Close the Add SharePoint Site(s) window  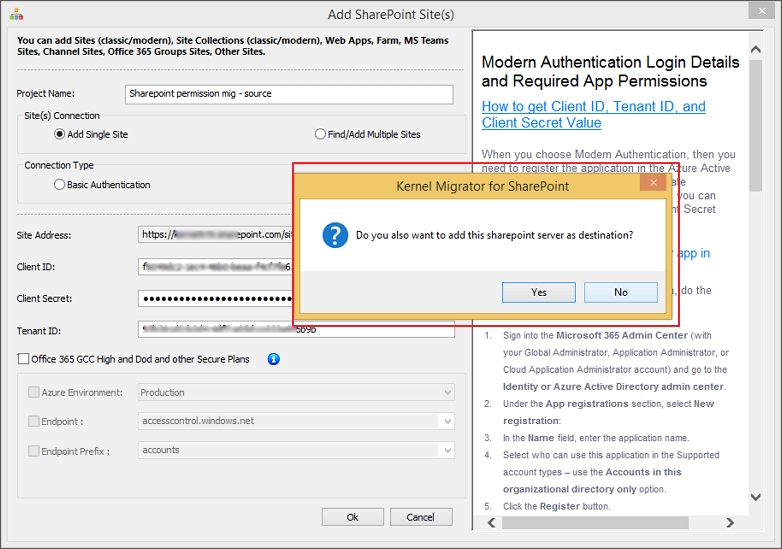[x=762, y=10]
